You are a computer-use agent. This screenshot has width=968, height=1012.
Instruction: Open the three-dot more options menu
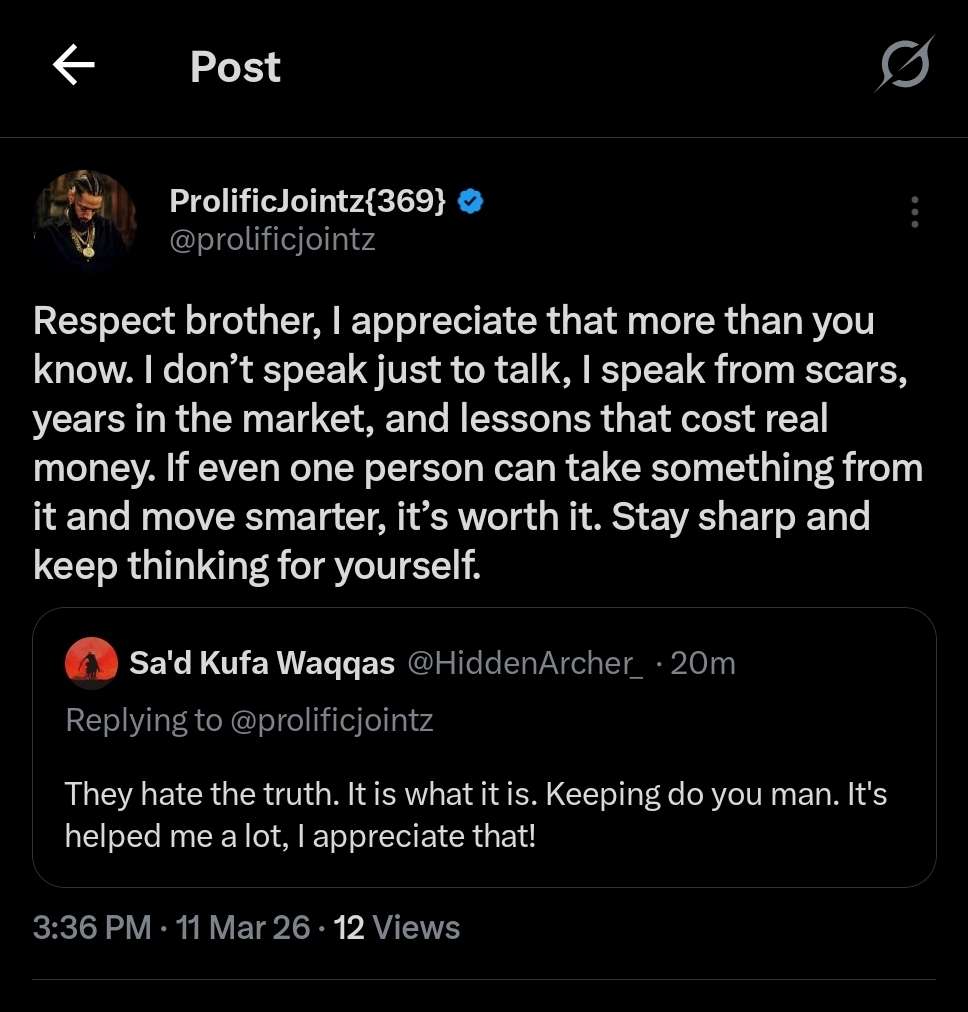pos(914,212)
